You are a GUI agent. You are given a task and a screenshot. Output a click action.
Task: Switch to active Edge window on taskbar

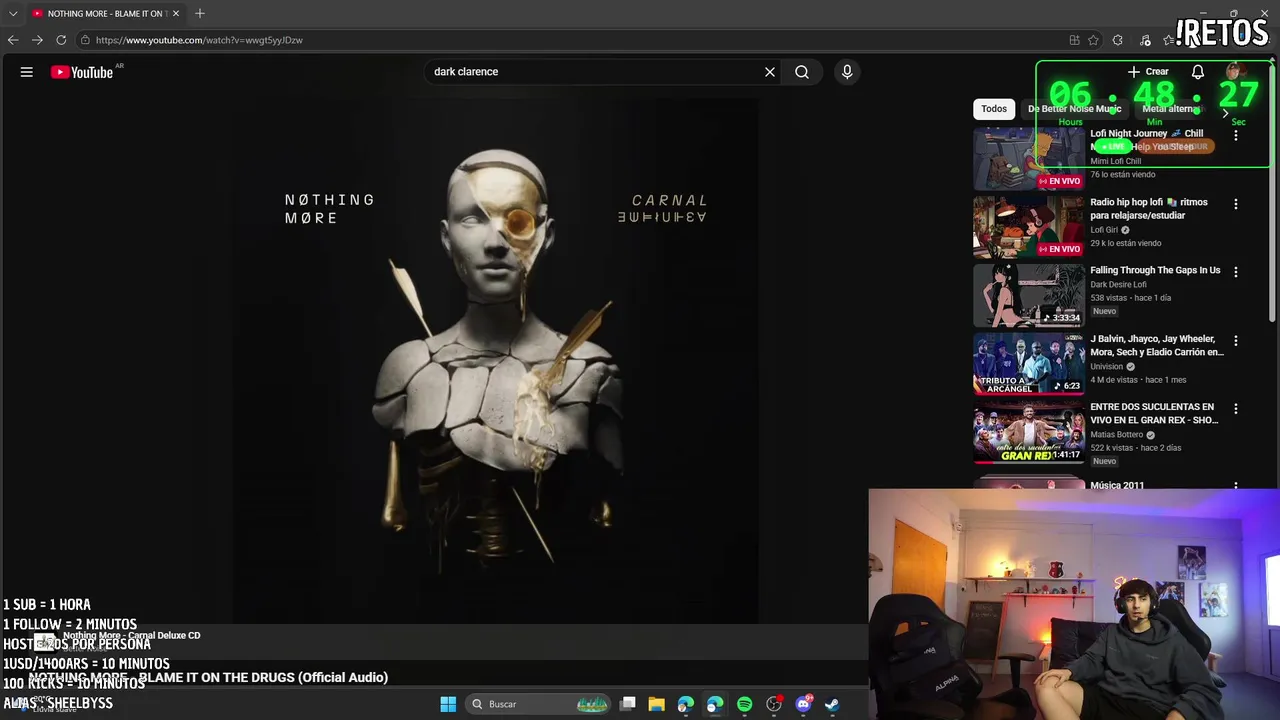coord(715,704)
